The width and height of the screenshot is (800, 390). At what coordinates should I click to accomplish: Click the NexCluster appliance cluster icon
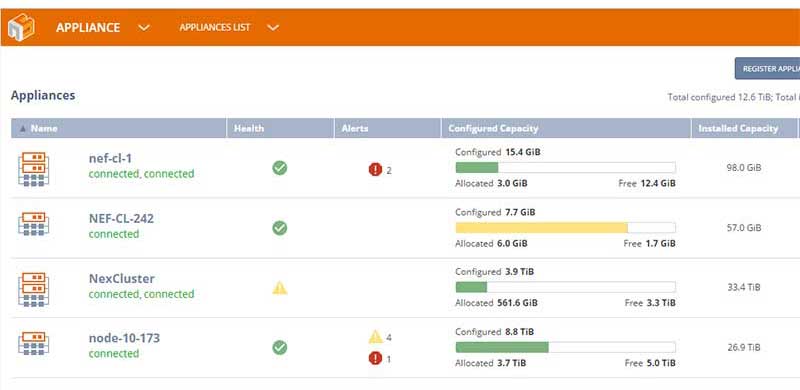34,289
